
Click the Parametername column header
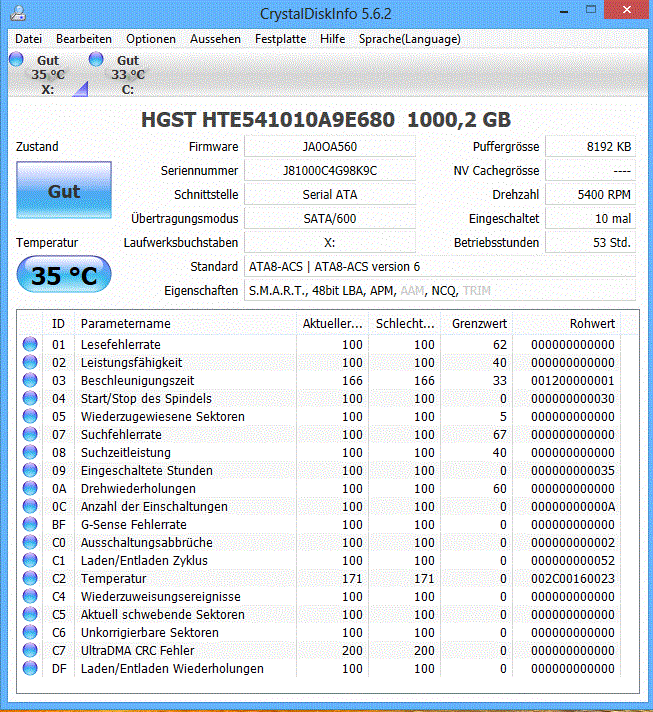(185, 324)
